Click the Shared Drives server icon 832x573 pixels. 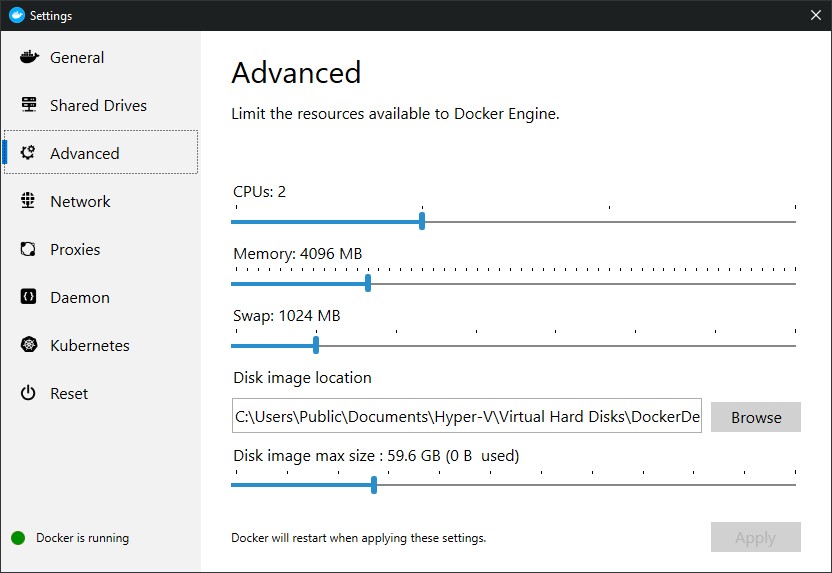click(x=29, y=105)
